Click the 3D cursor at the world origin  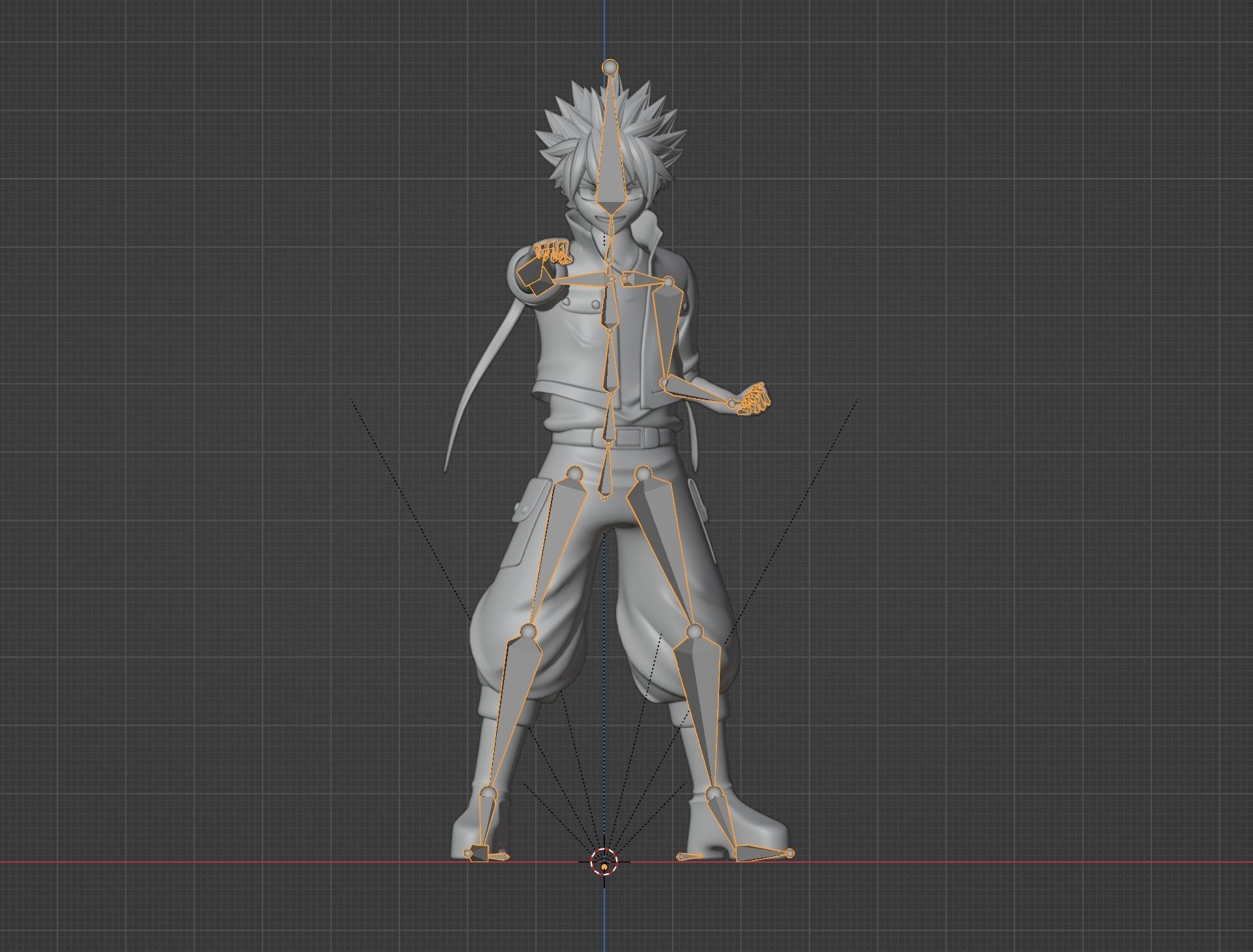(604, 862)
